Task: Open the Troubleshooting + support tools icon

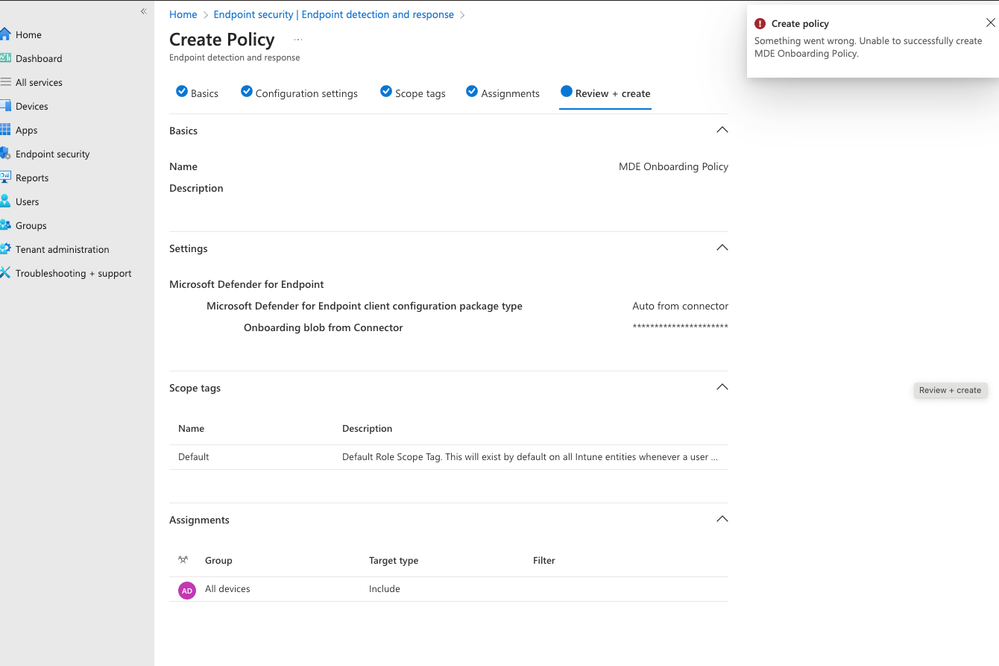Action: pos(5,273)
